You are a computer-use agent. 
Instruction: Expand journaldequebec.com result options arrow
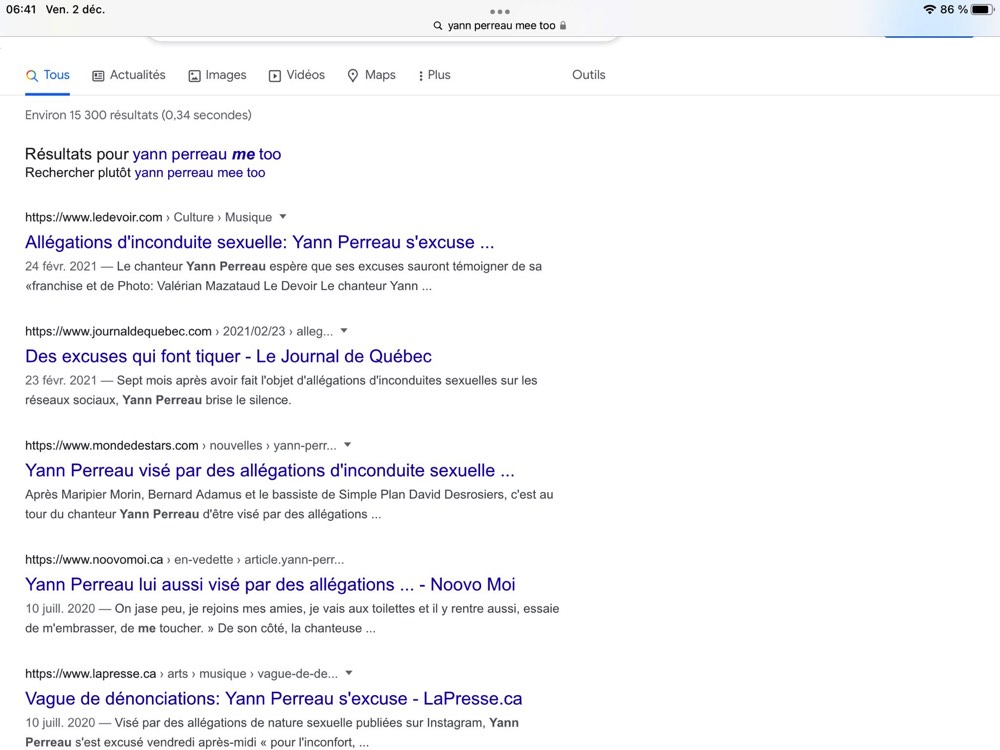click(344, 331)
